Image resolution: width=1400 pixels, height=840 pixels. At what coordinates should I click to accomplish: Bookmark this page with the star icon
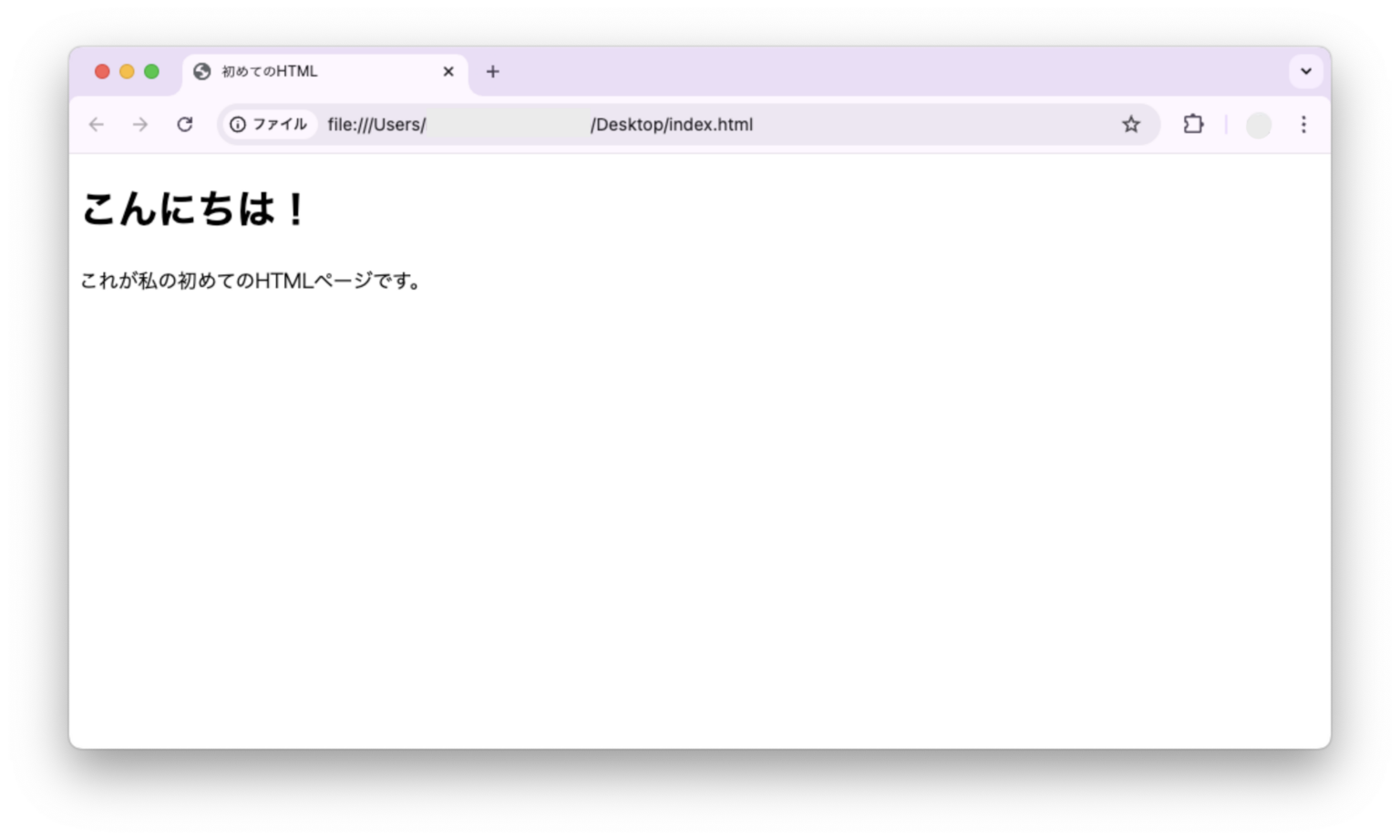(1131, 125)
